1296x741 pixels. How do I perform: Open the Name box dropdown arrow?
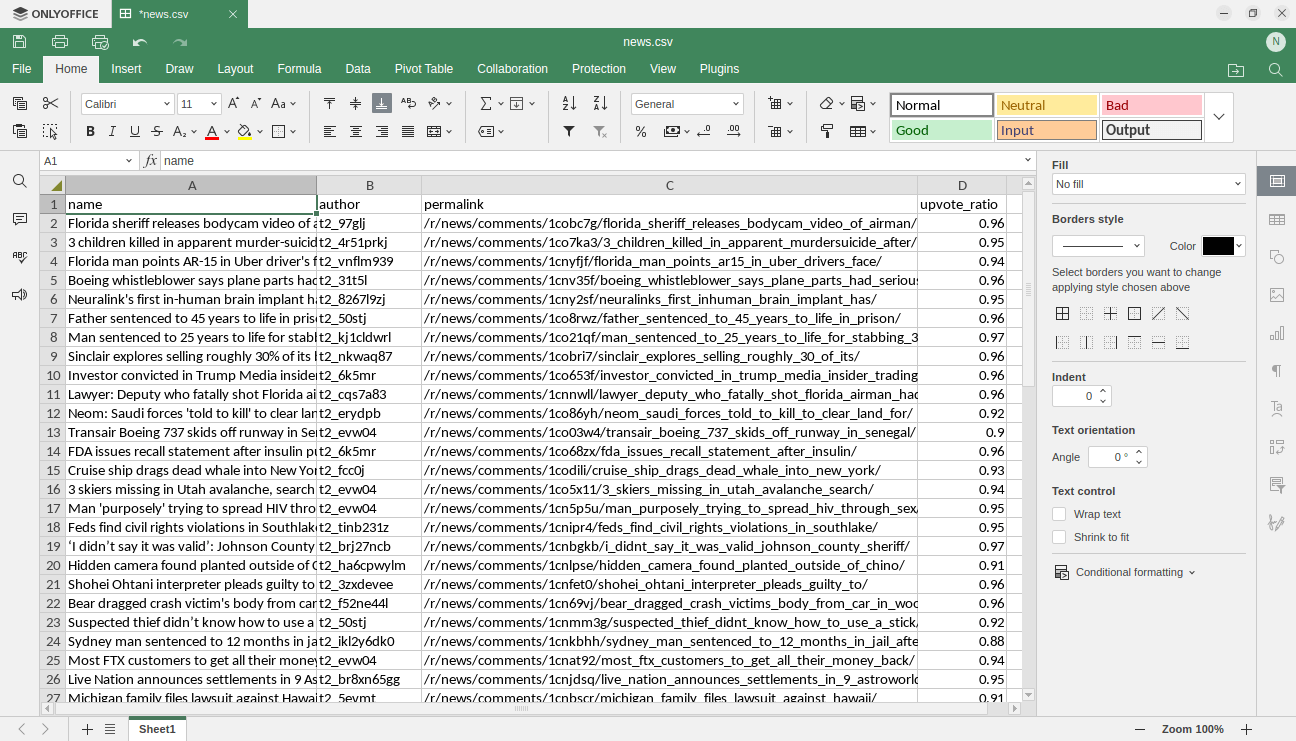coord(129,161)
